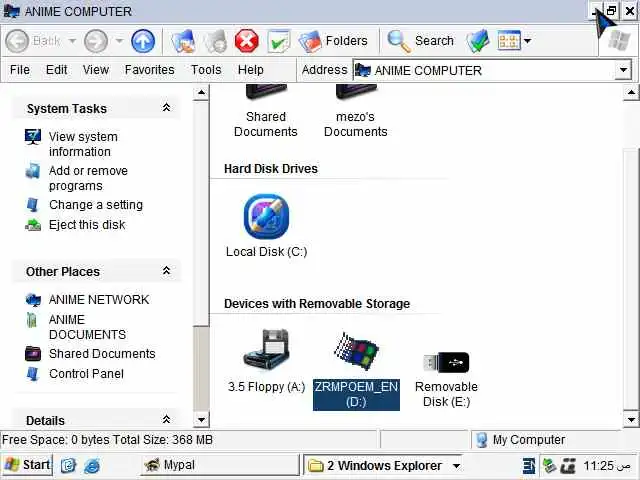Select the ZRMPOEM_EN (D:) drive

click(356, 370)
